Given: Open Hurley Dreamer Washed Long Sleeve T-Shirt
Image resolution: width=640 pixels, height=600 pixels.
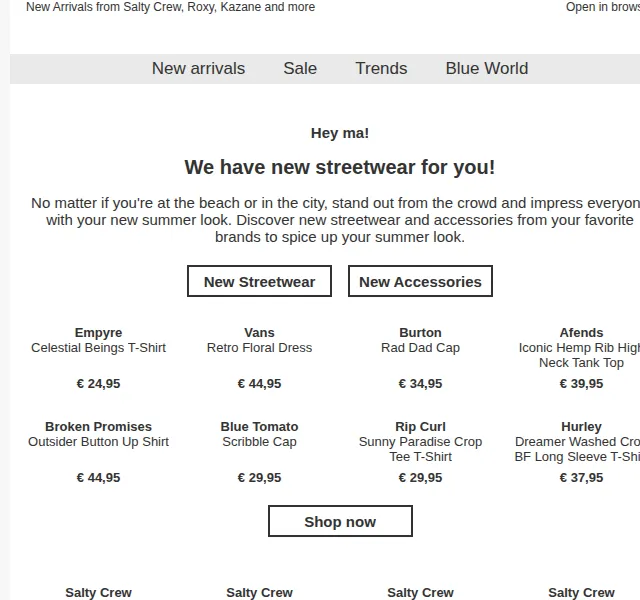Looking at the screenshot, I should click(x=578, y=449).
